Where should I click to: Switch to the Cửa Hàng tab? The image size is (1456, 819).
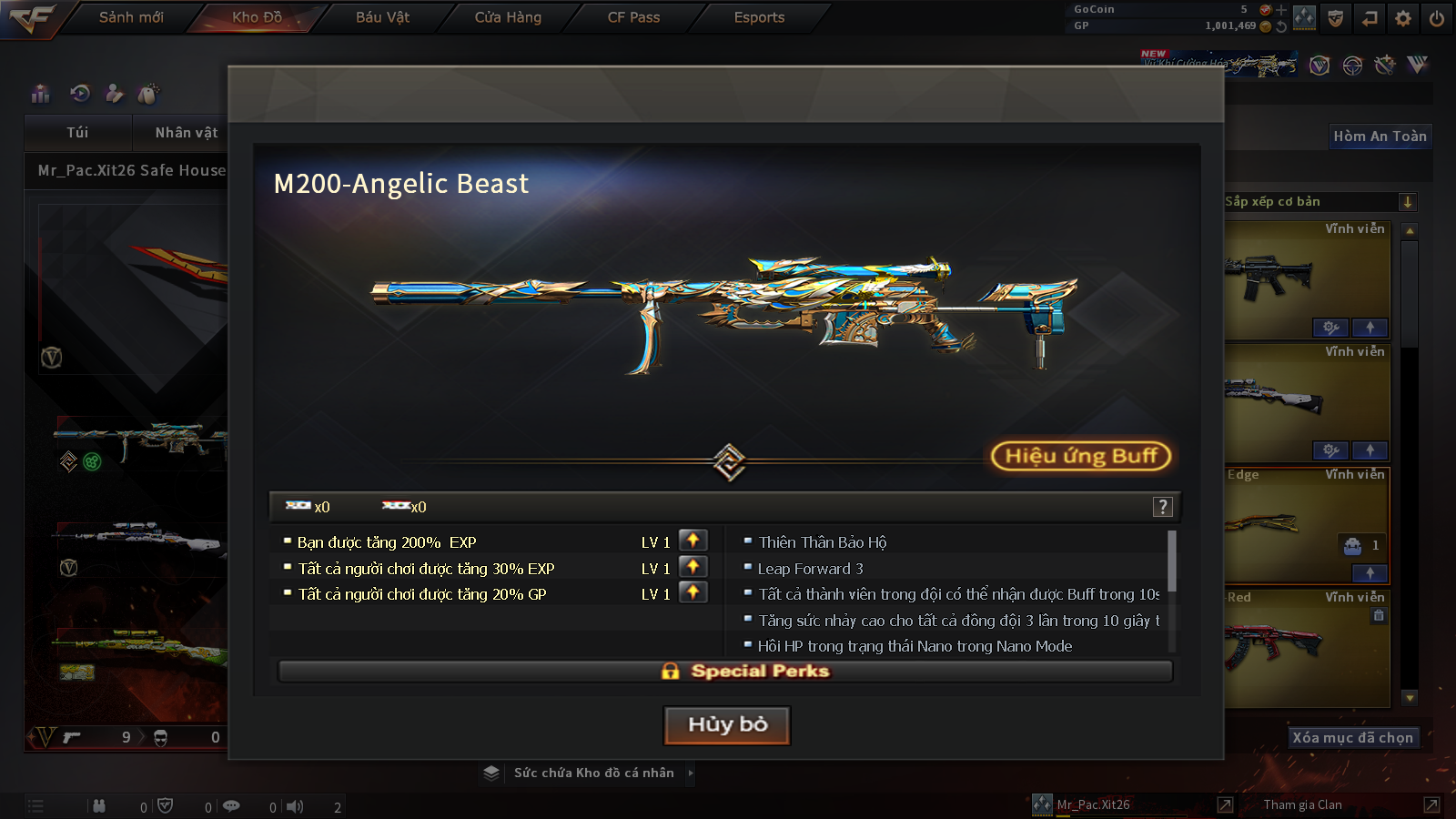(x=508, y=17)
